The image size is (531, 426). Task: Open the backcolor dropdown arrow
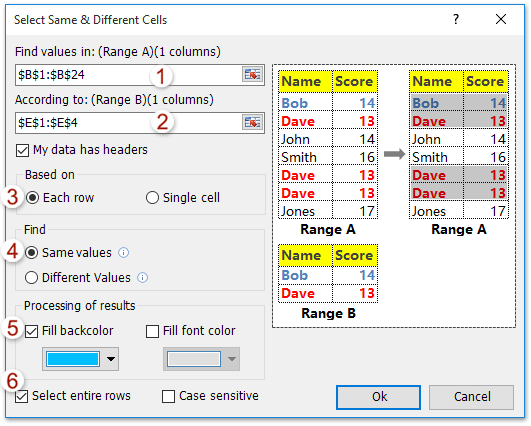[111, 359]
